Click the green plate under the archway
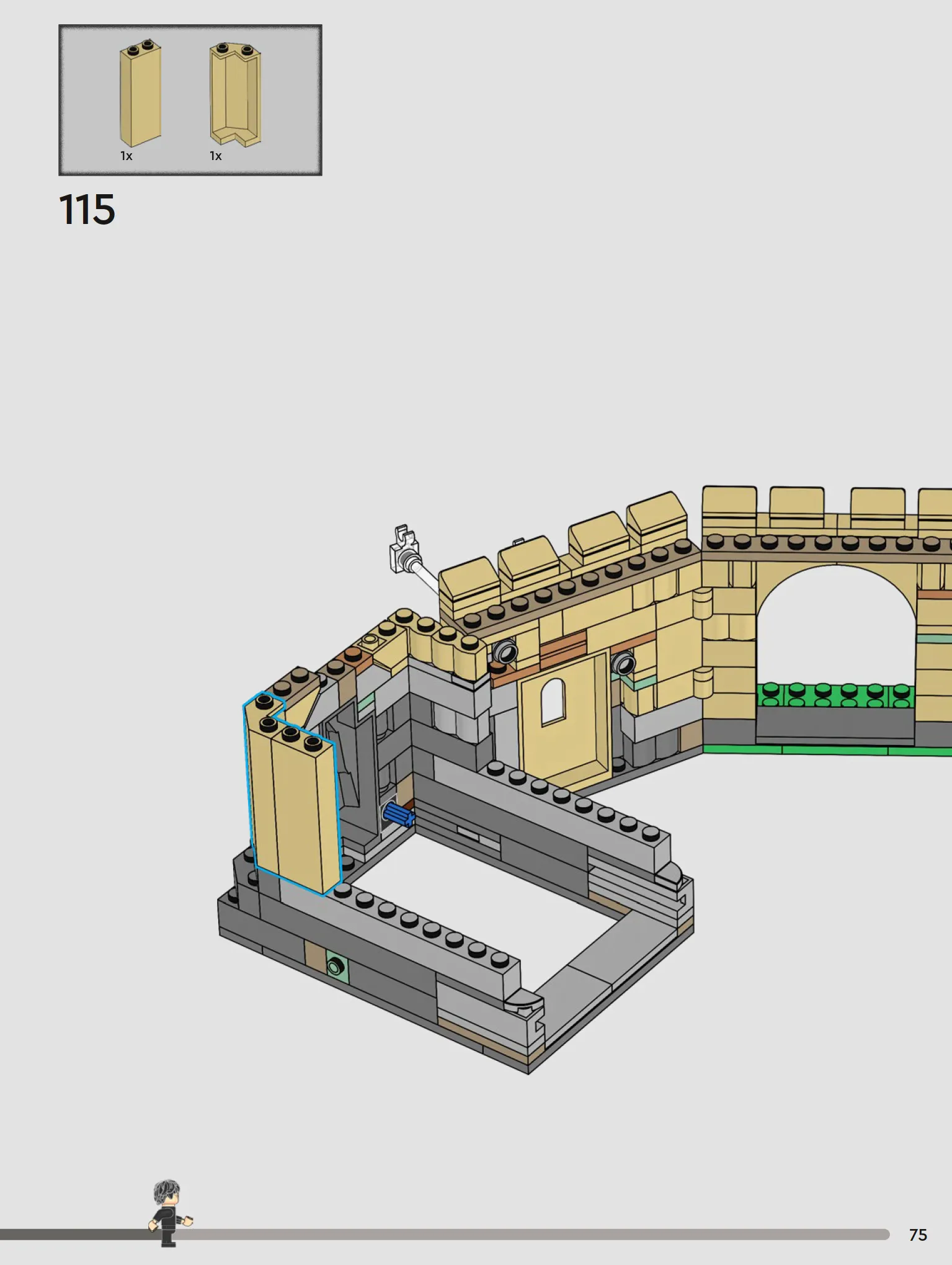952x1265 pixels. 835,695
